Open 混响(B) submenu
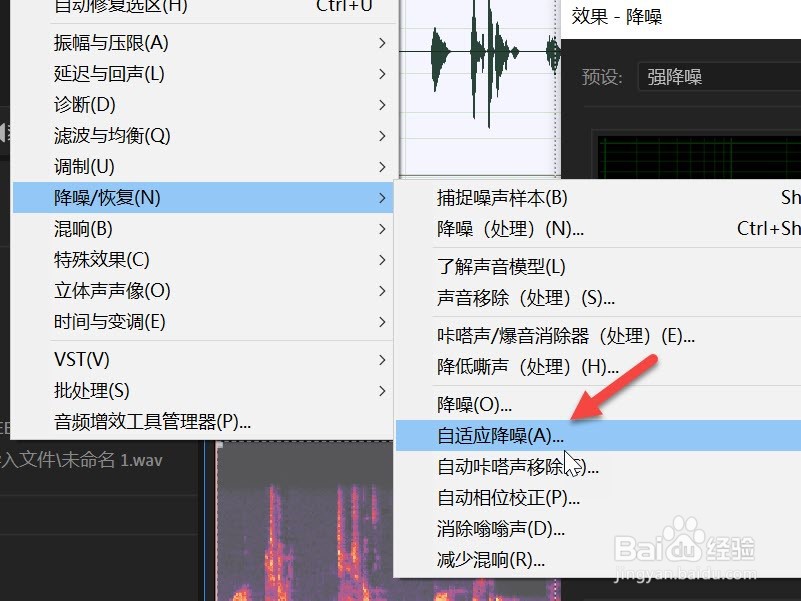801x601 pixels. tap(203, 229)
